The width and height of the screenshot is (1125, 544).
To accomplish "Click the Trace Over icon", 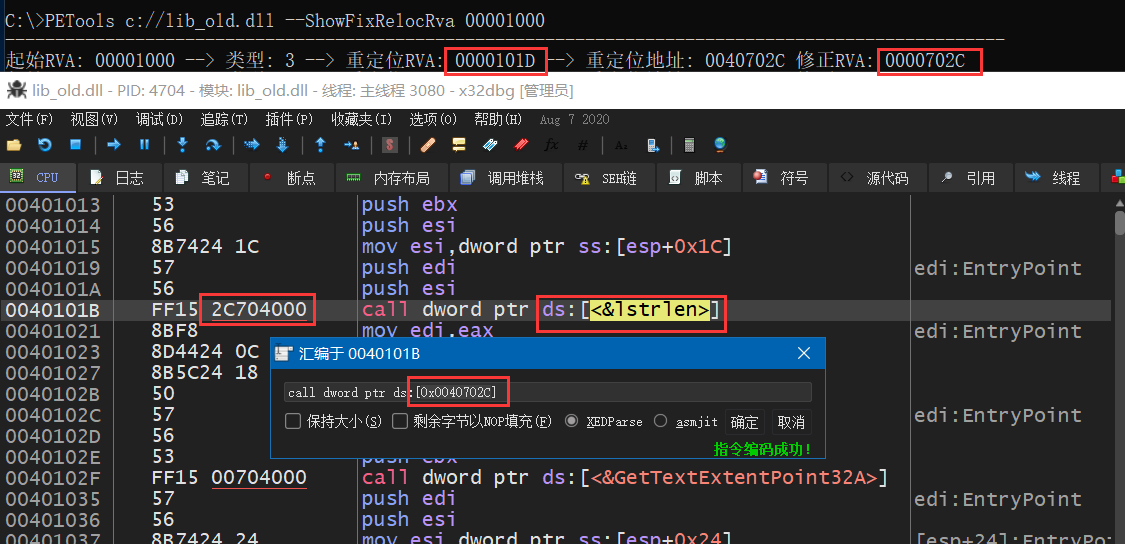I will [x=283, y=145].
